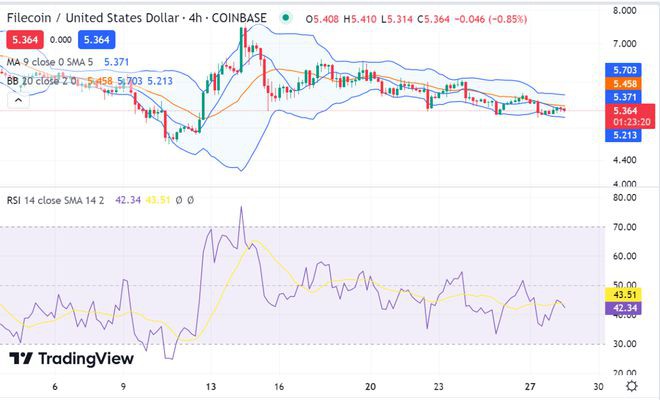
Task: Select the BB 20 close indicator legend
Action: point(43,80)
